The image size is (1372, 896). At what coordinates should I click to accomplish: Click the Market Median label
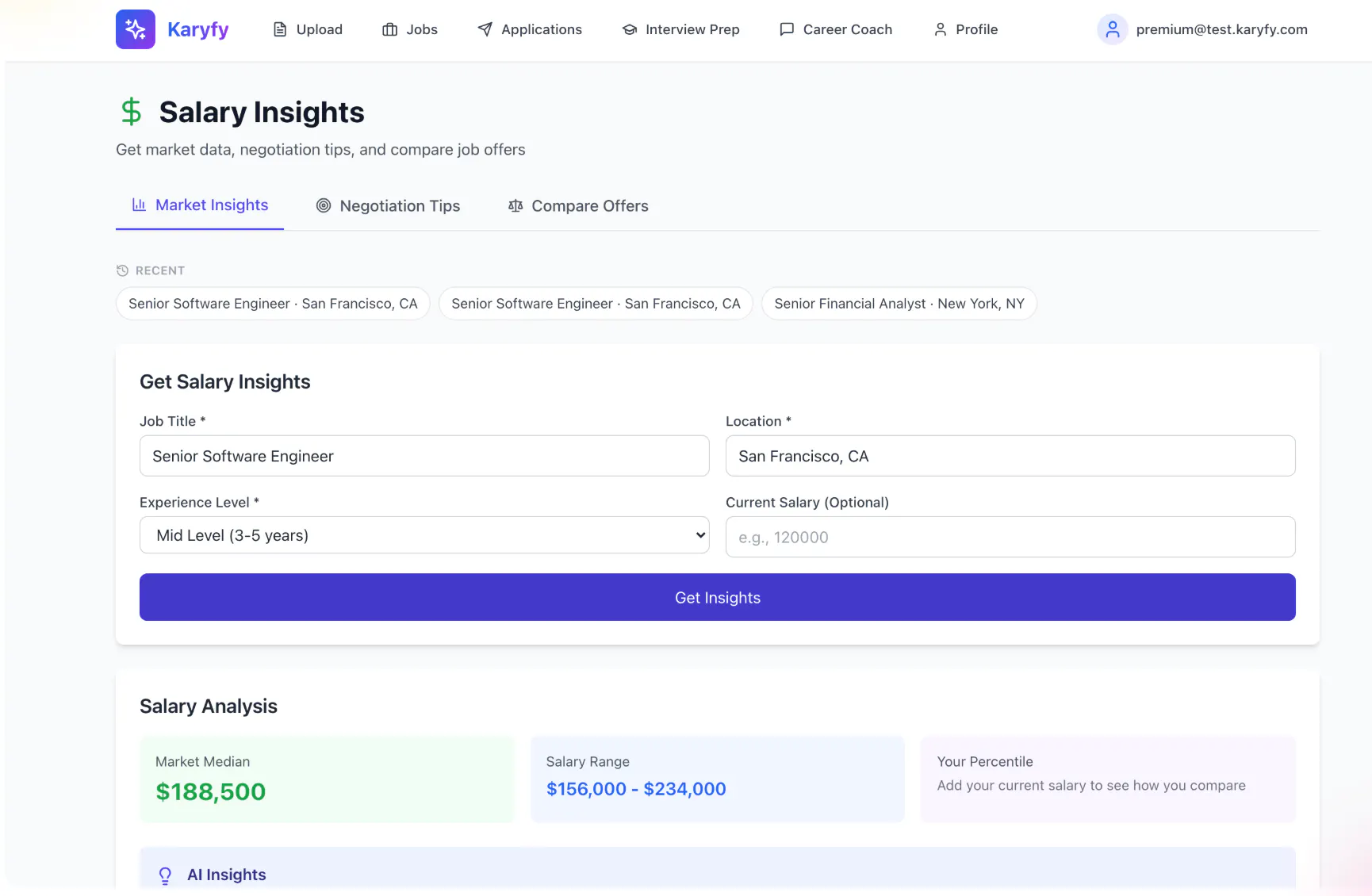click(203, 761)
